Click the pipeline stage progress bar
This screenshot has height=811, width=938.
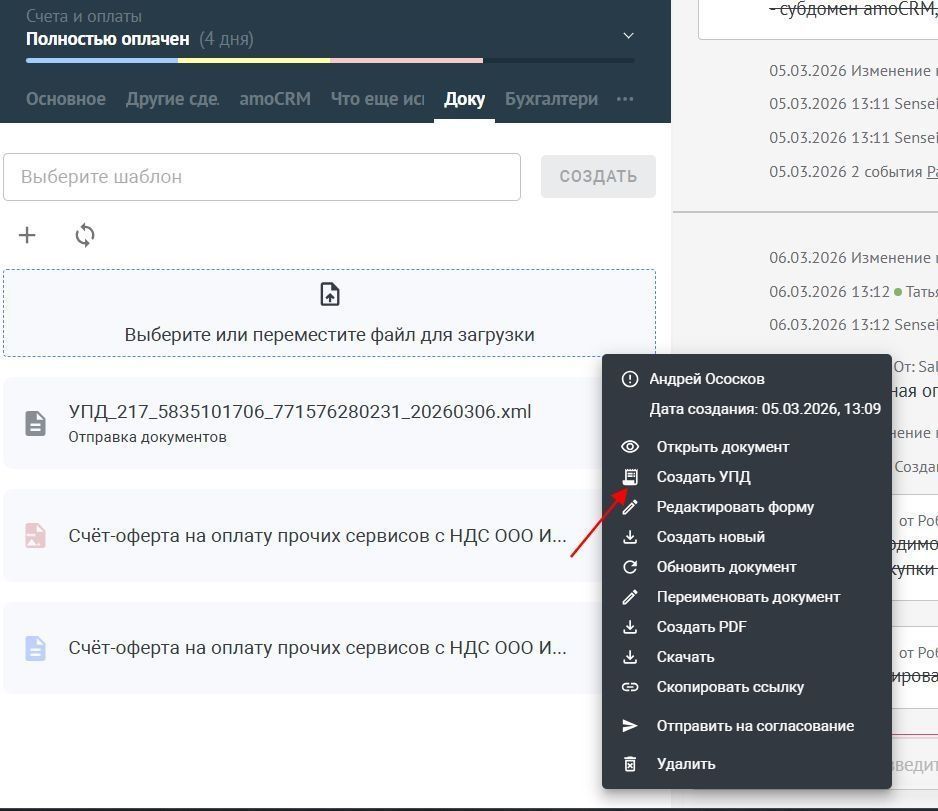coord(330,60)
